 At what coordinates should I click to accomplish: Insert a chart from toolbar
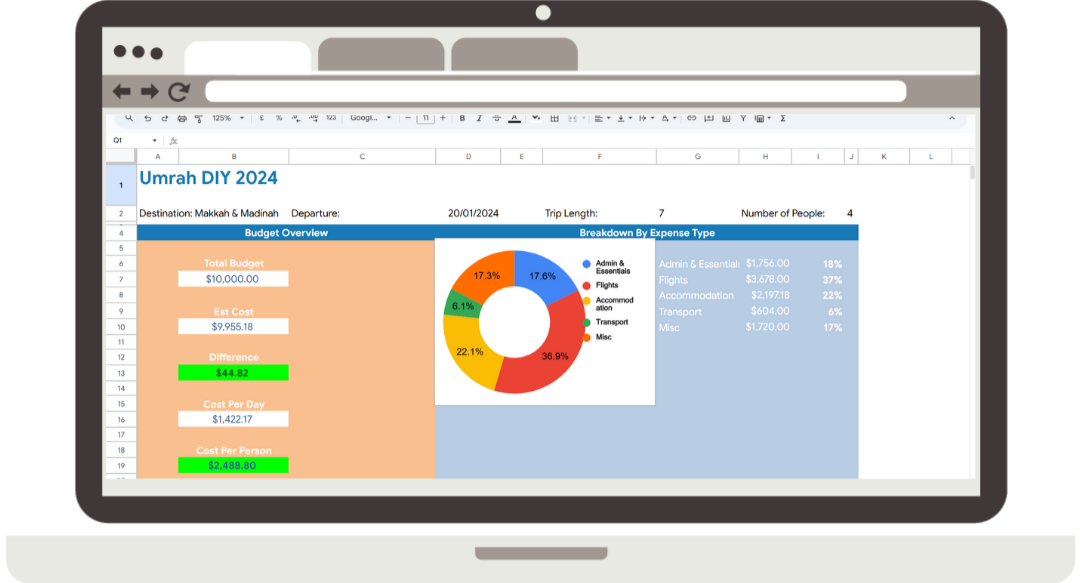coord(726,119)
